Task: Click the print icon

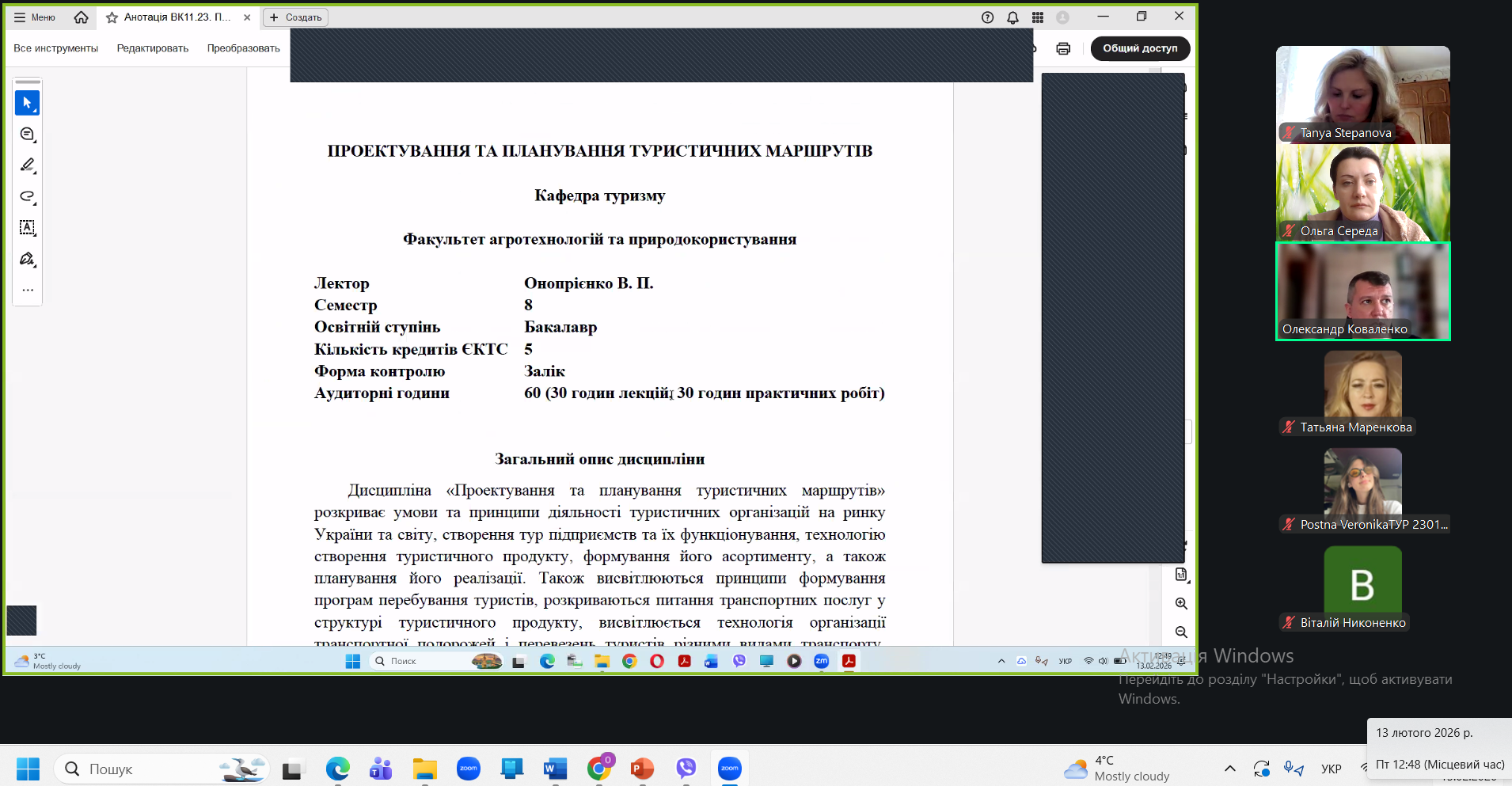Action: coord(1063,48)
